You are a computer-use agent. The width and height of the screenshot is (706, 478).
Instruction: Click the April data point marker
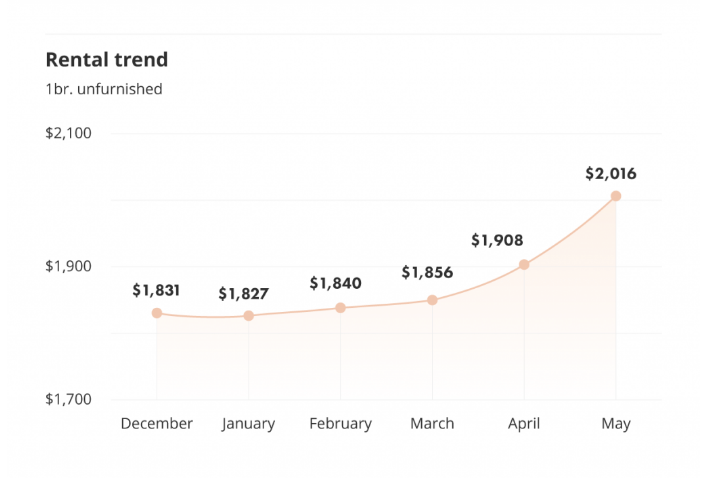pos(524,265)
